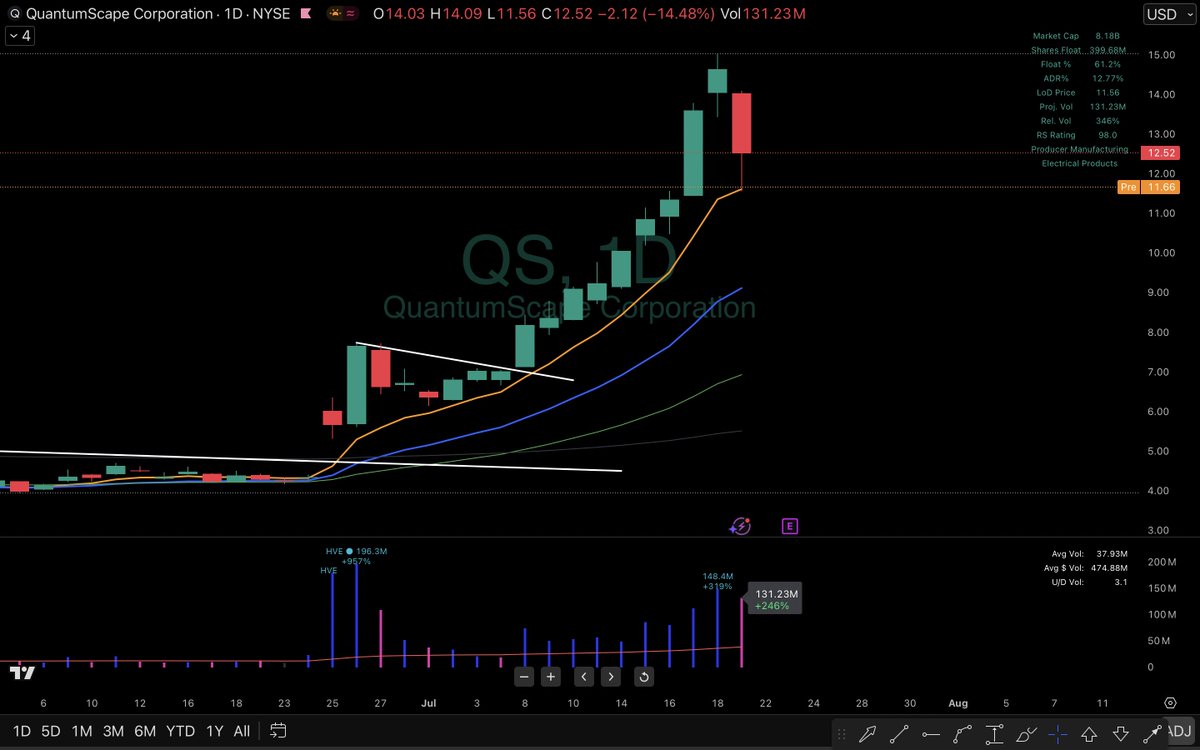This screenshot has width=1200, height=750.
Task: Click the RS Rating 98.0 row
Action: pos(1078,134)
